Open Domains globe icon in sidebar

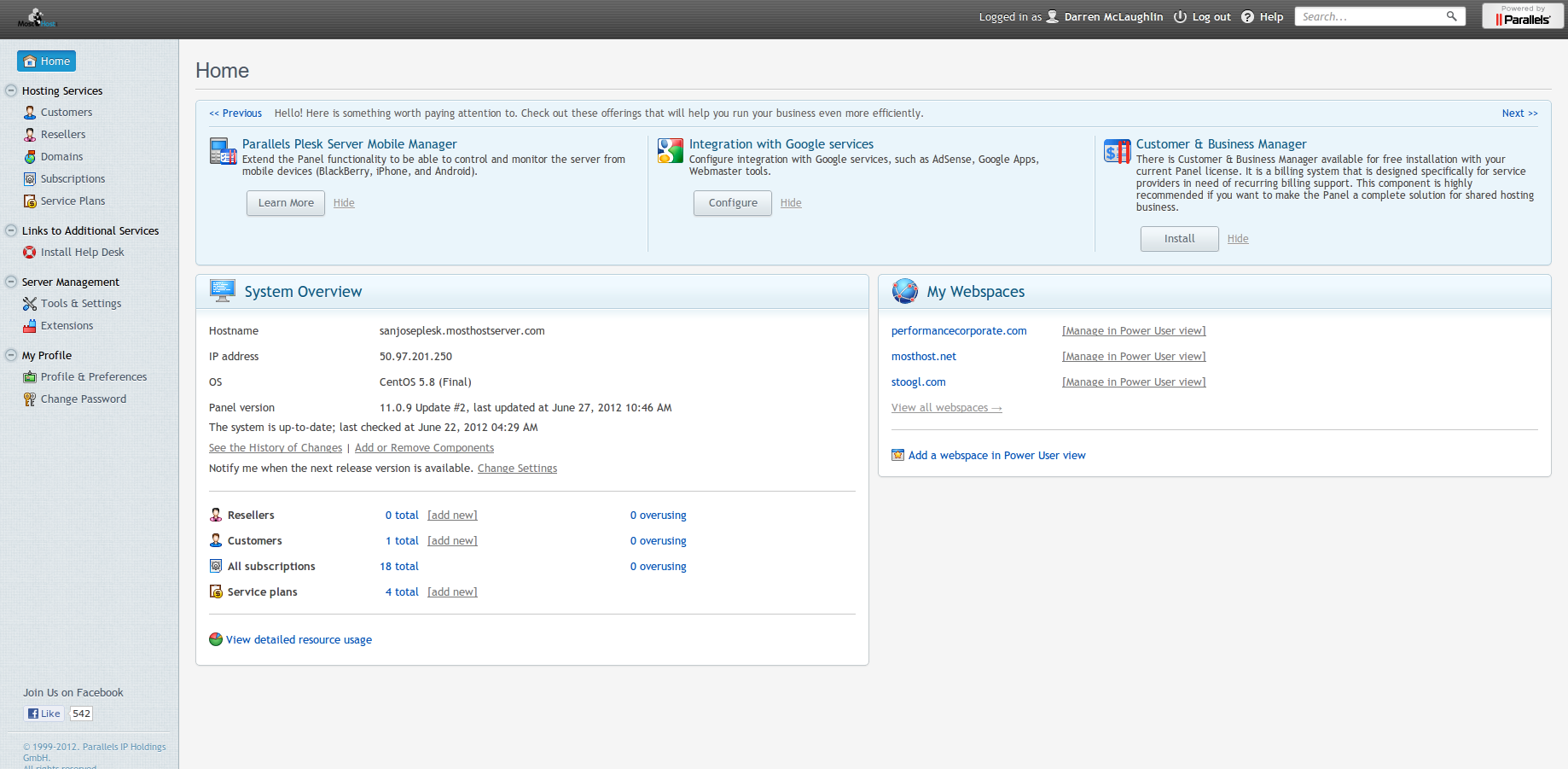coord(30,157)
